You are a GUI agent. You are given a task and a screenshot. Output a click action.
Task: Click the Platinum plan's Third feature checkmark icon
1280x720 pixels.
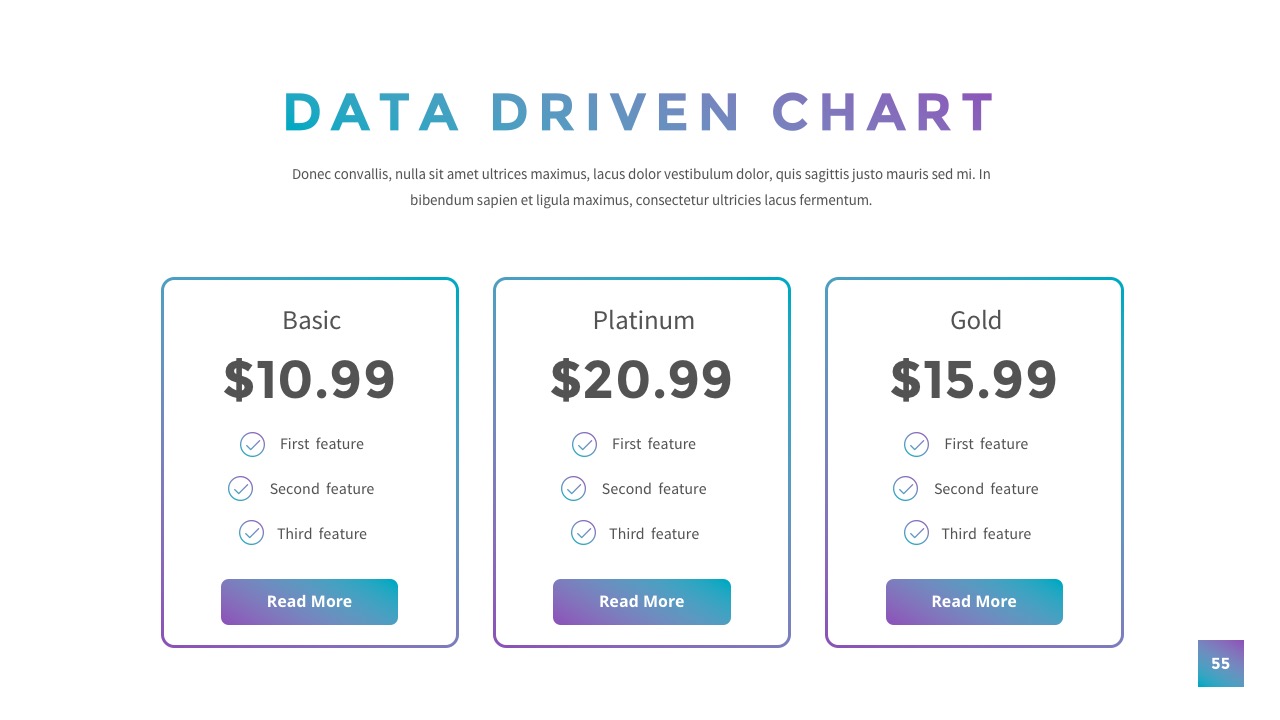pos(583,533)
